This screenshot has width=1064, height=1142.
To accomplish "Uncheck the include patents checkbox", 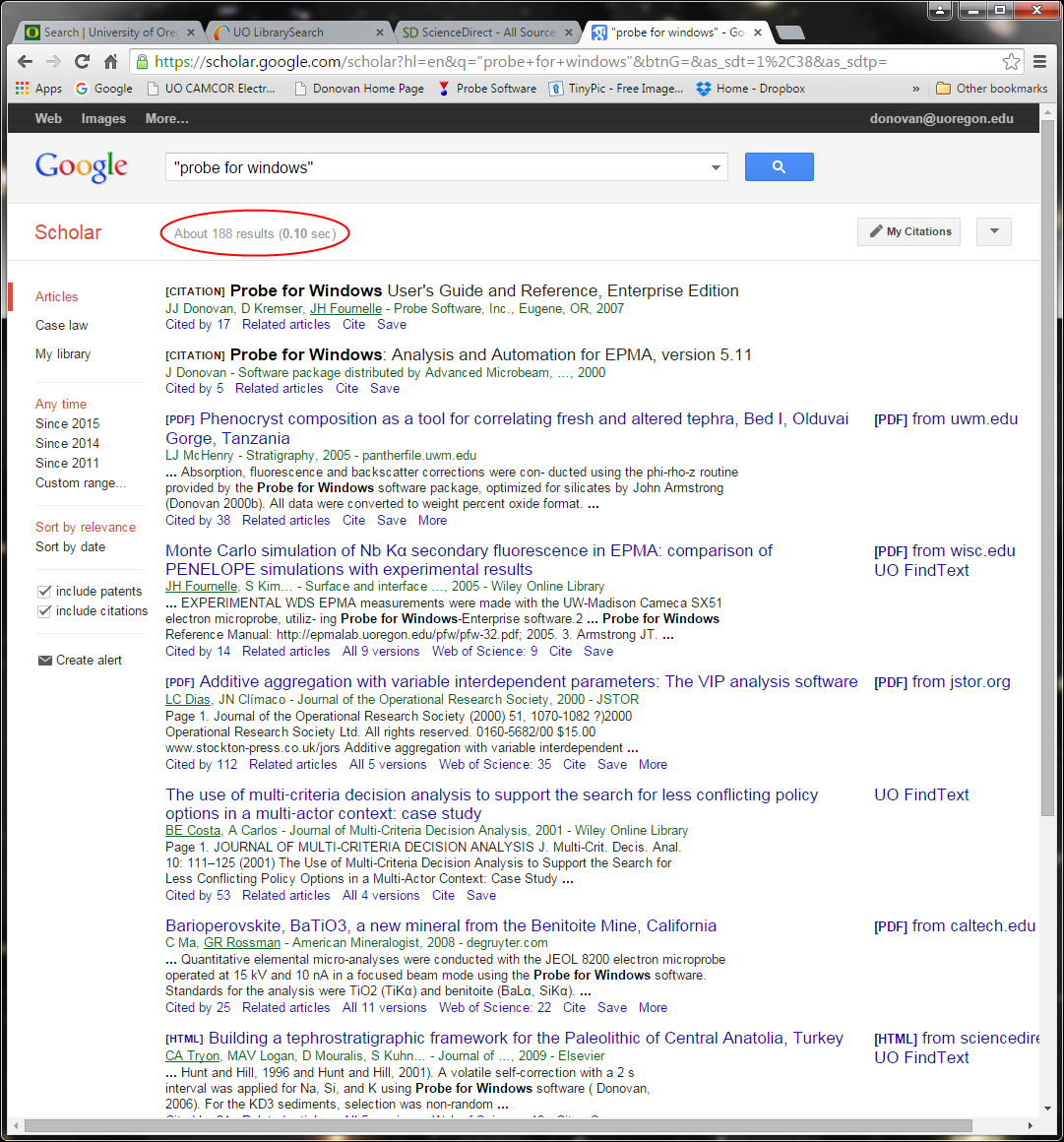I will [x=44, y=592].
